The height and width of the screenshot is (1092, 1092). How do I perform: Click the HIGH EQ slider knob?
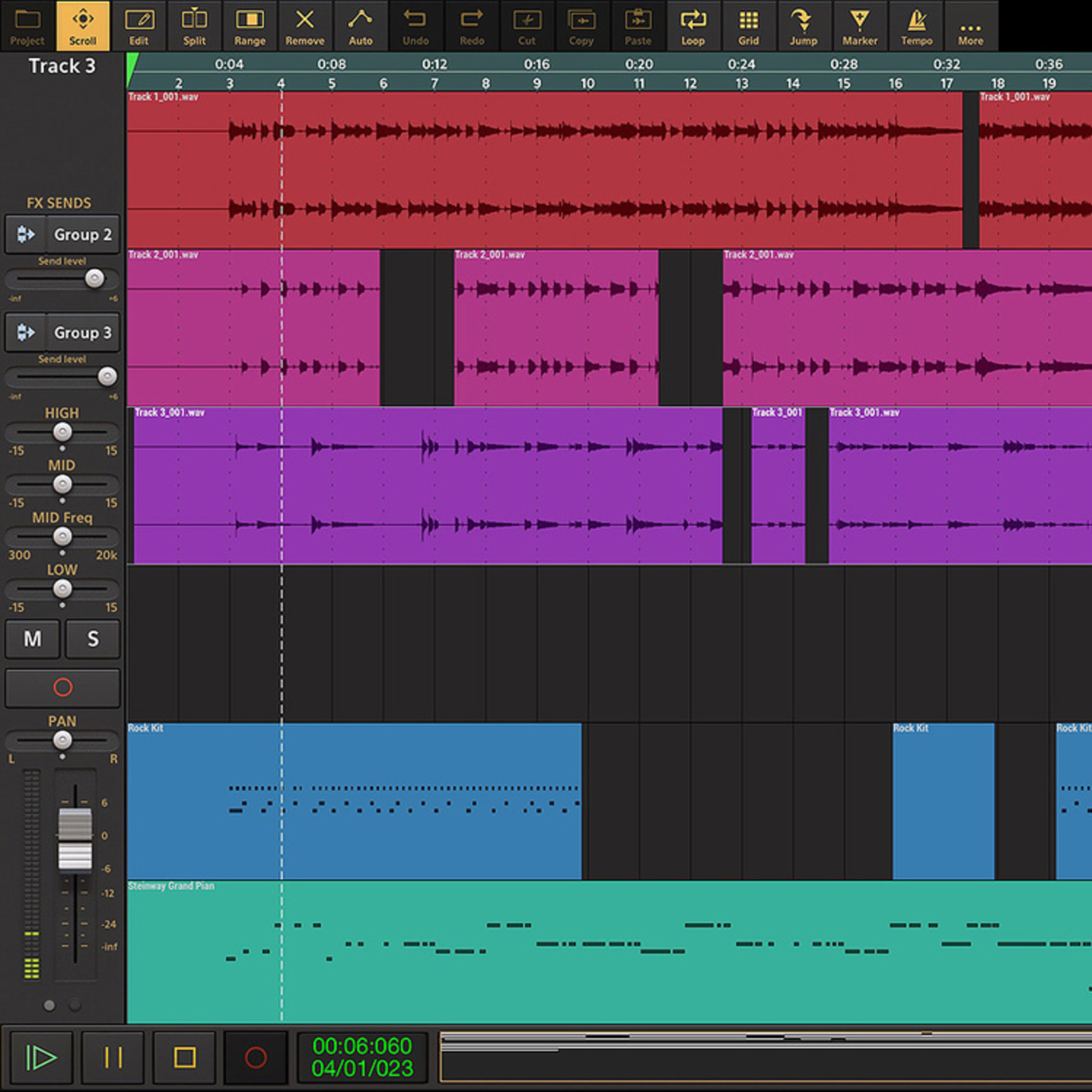62,432
